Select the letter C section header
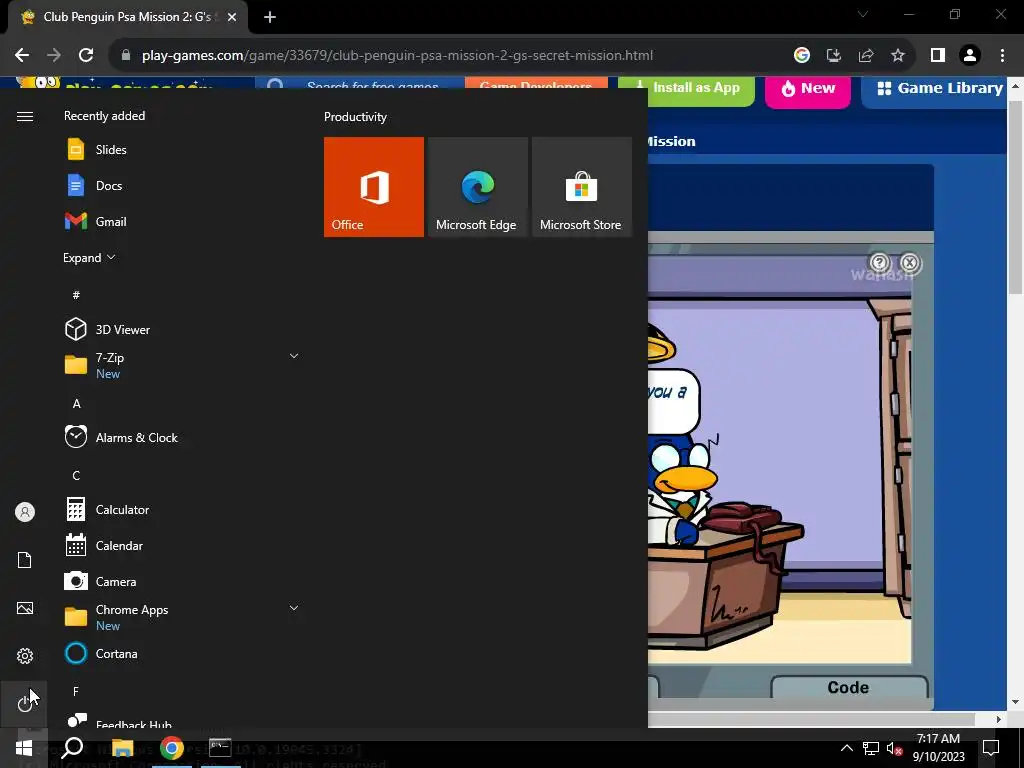The height and width of the screenshot is (768, 1024). pyautogui.click(x=76, y=475)
